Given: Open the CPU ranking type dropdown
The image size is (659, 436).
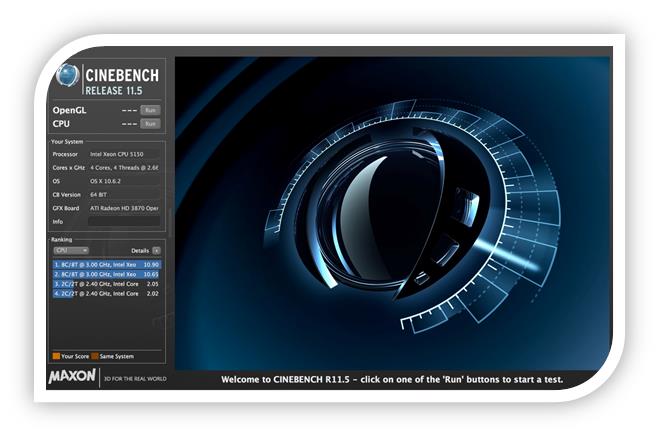Looking at the screenshot, I should [x=72, y=250].
